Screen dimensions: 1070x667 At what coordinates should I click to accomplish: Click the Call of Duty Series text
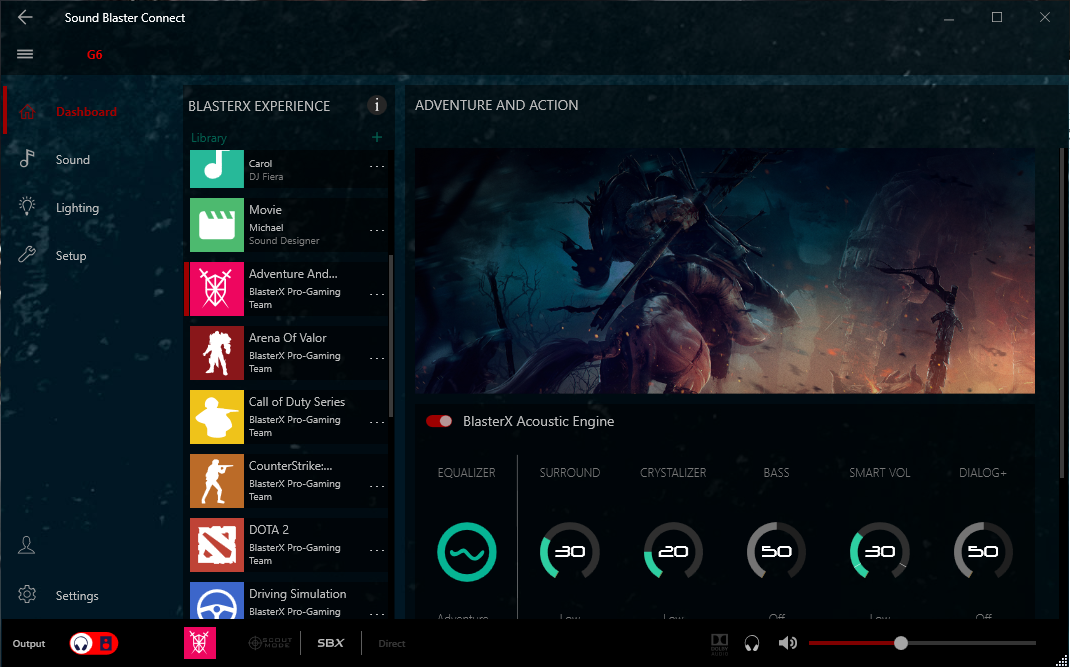click(297, 402)
